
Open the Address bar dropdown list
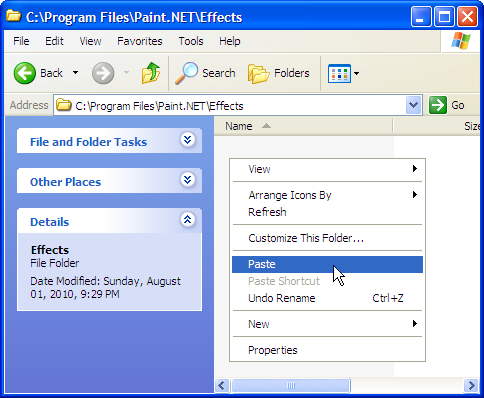414,105
